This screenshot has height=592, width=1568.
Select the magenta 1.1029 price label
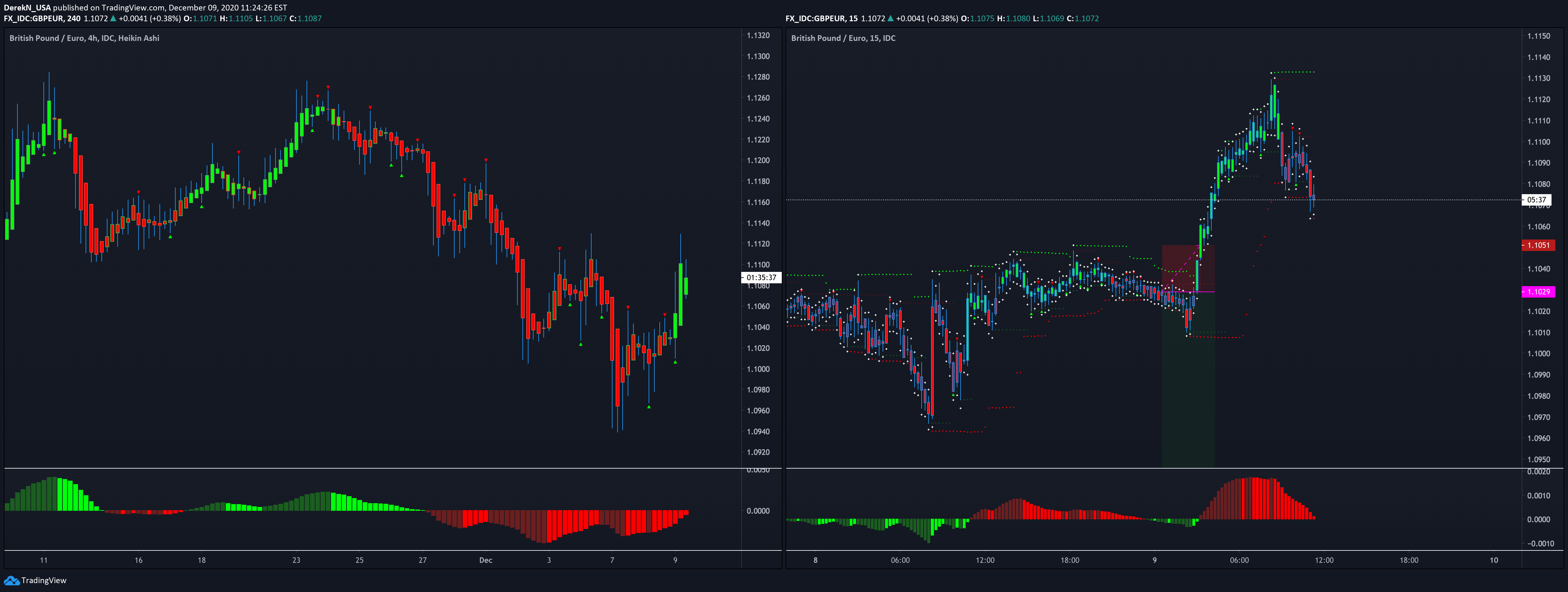[1538, 292]
